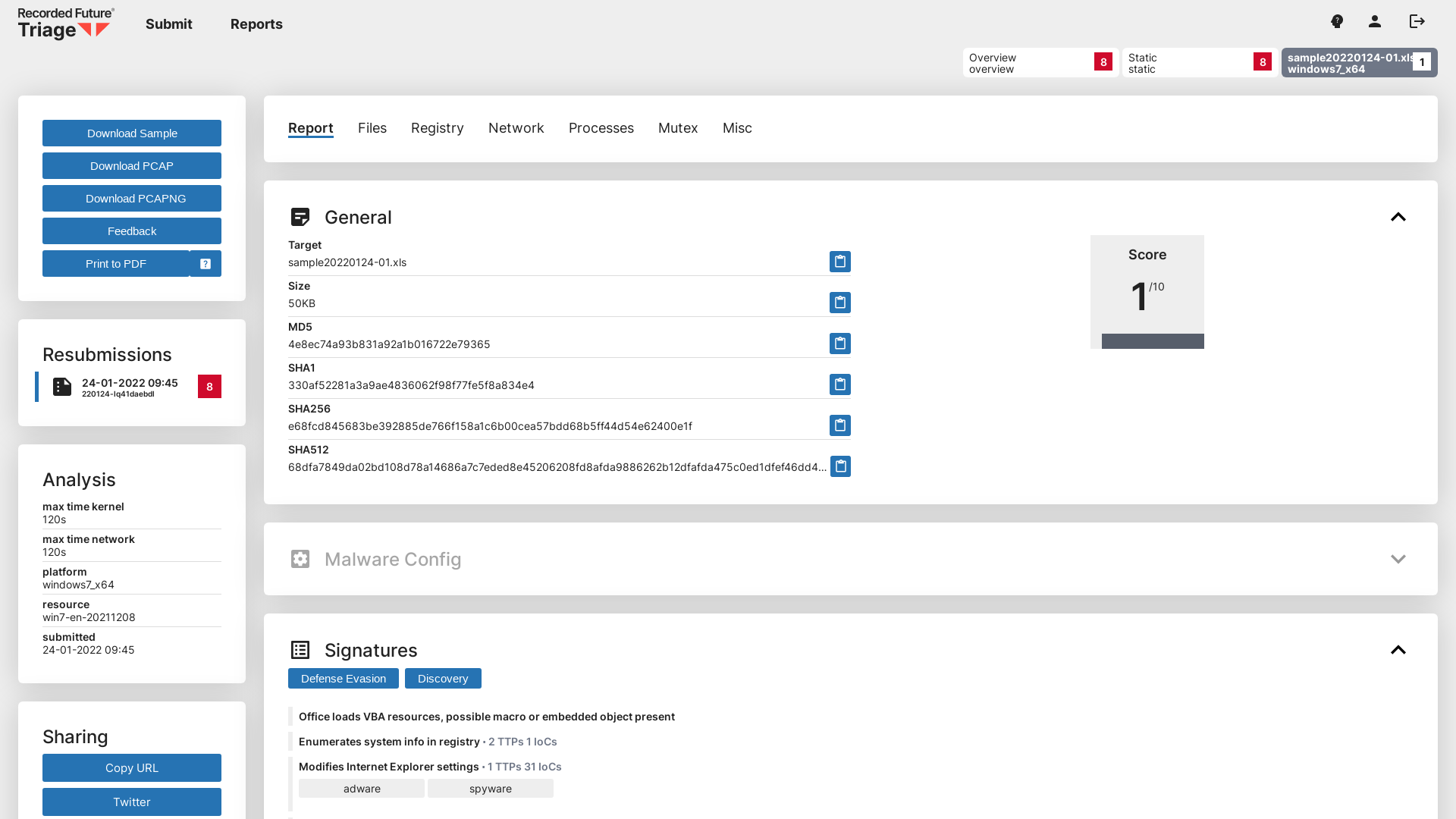Click the Malware Config gear icon
Viewport: 1456px width, 819px height.
tap(300, 559)
